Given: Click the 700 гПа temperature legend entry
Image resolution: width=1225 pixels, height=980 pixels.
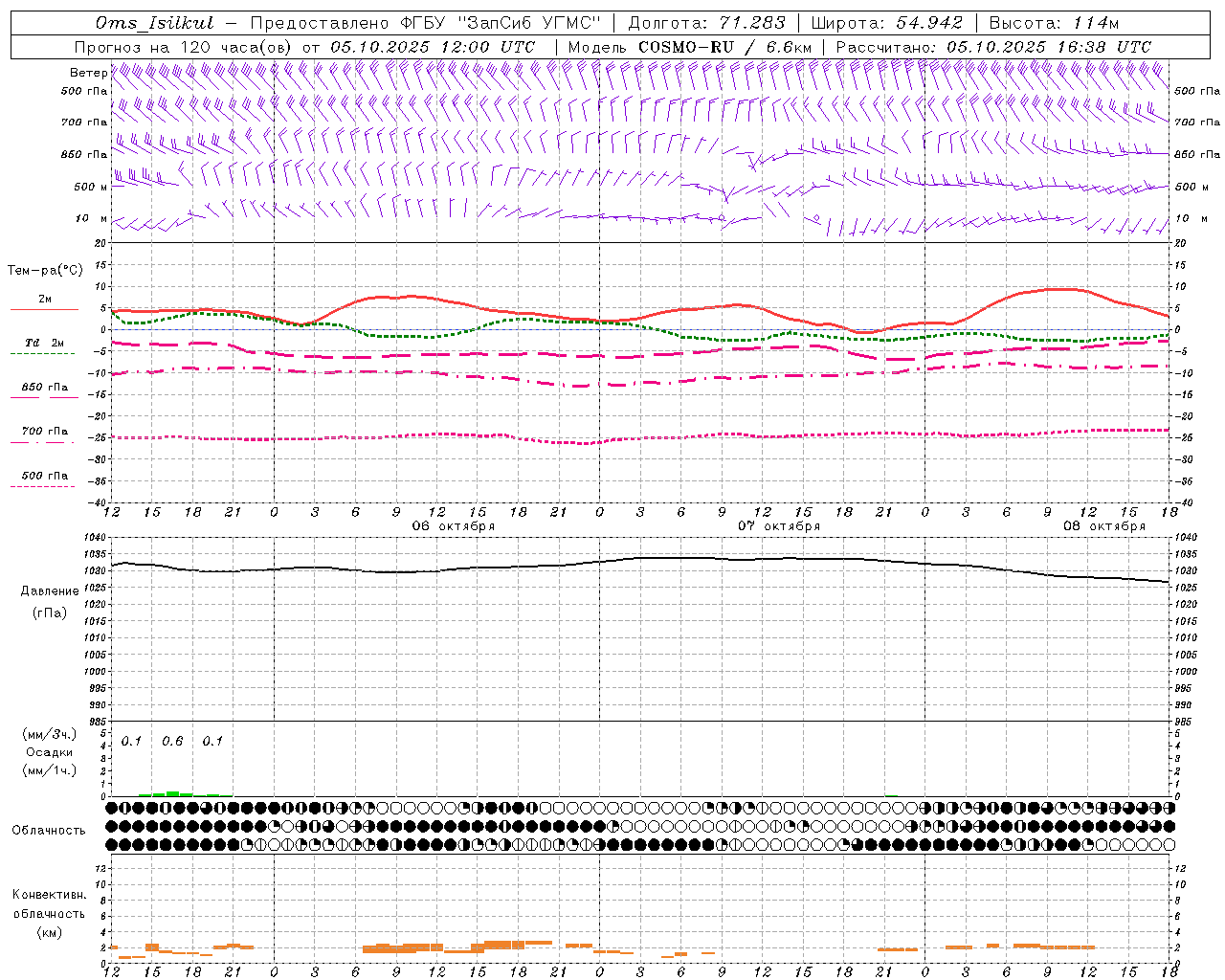Looking at the screenshot, I should click(x=44, y=432).
